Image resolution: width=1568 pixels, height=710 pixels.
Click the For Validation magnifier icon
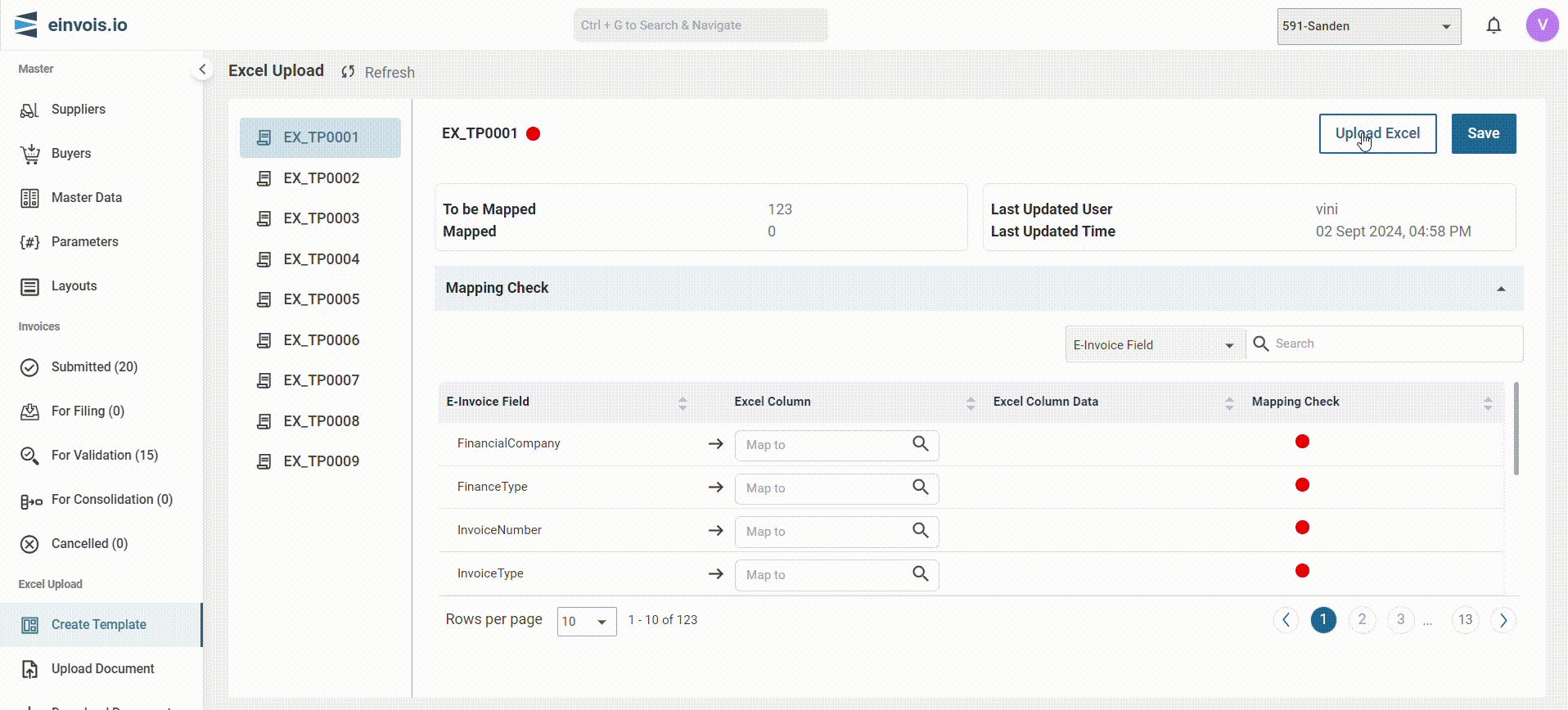(x=29, y=456)
